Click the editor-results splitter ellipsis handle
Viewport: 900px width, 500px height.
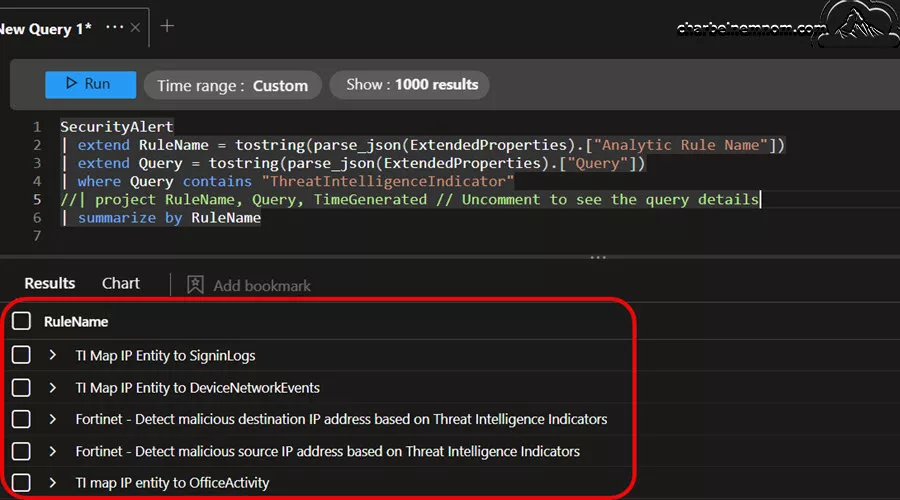(x=598, y=258)
